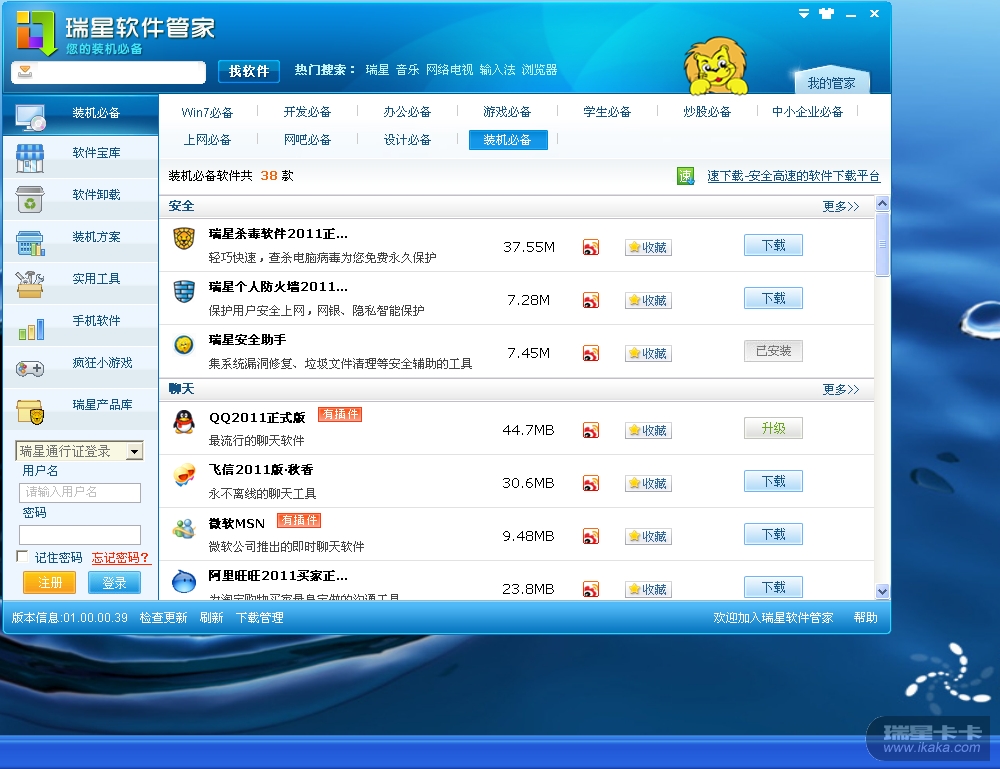The height and width of the screenshot is (769, 1000).
Task: Focus the 密码 password field
Action: tap(80, 534)
